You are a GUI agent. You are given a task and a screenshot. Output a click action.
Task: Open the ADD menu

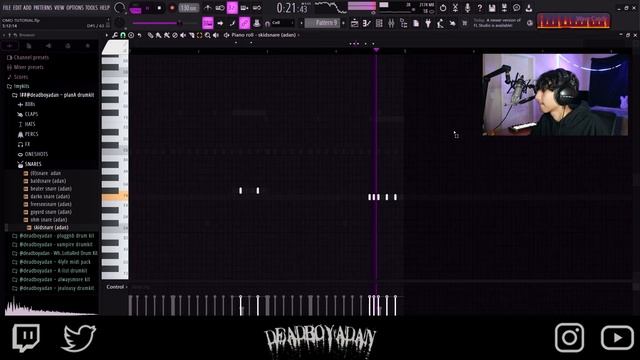[x=27, y=8]
